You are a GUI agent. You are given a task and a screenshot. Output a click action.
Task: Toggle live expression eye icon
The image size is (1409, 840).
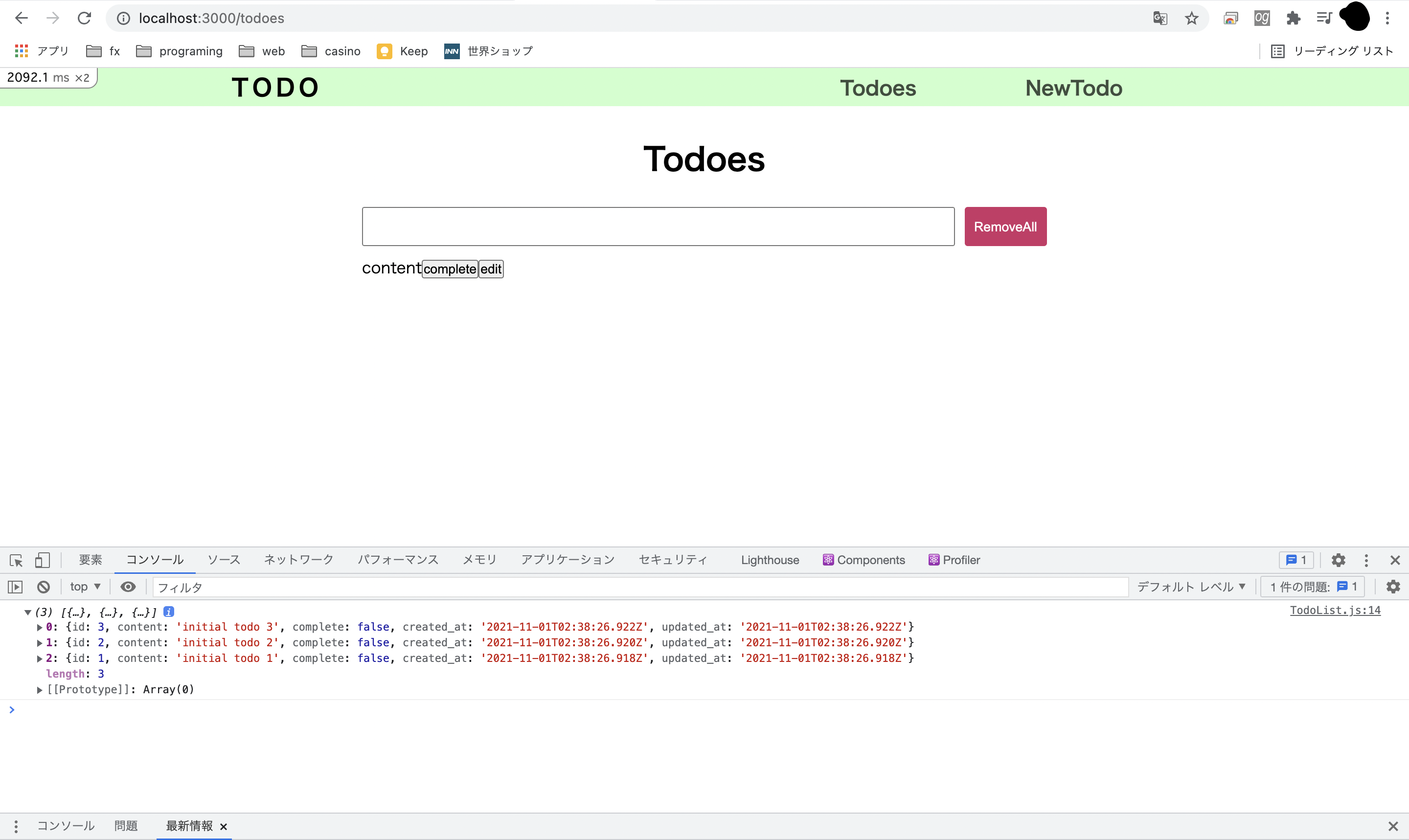coord(128,587)
